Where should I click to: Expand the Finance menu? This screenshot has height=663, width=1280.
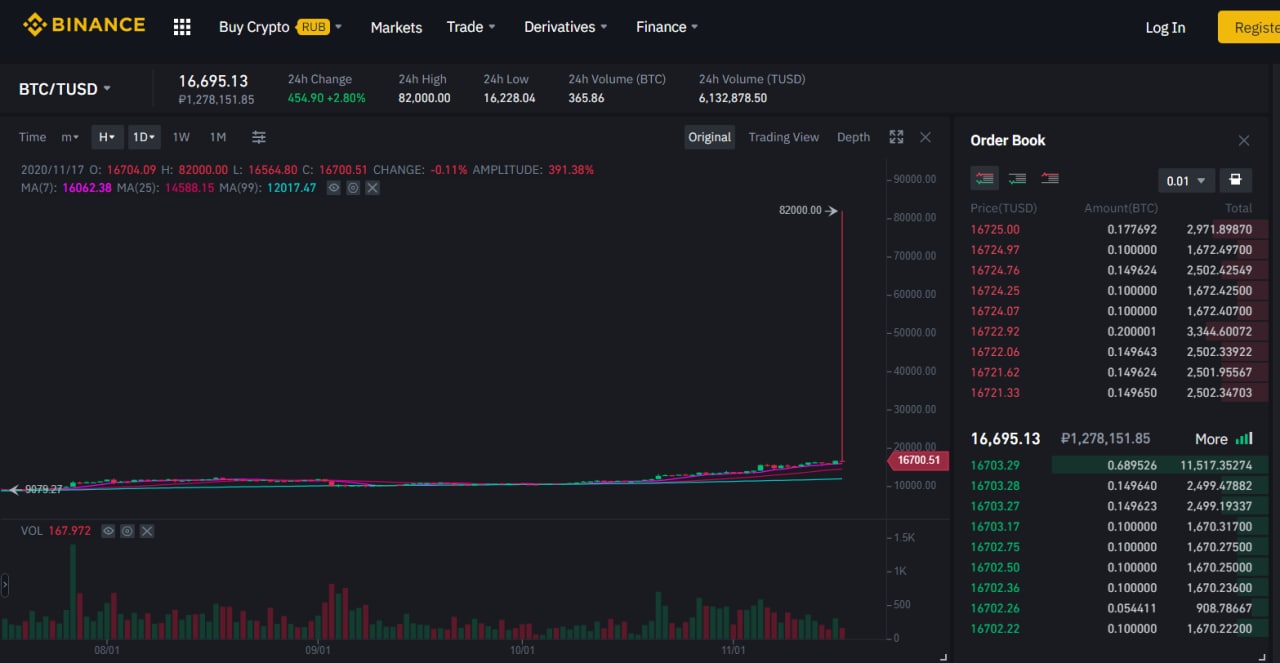[667, 27]
